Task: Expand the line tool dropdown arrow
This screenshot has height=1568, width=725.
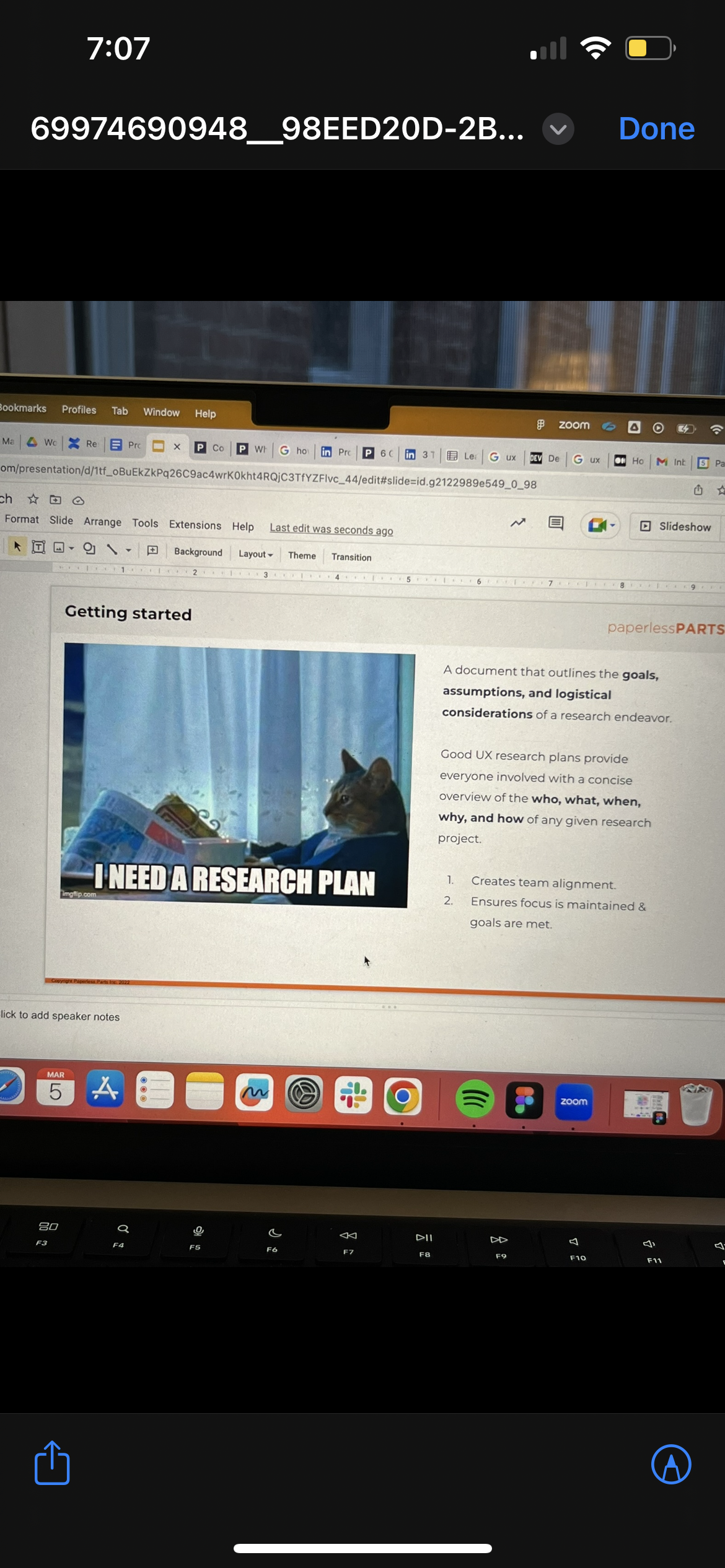Action: [x=128, y=550]
